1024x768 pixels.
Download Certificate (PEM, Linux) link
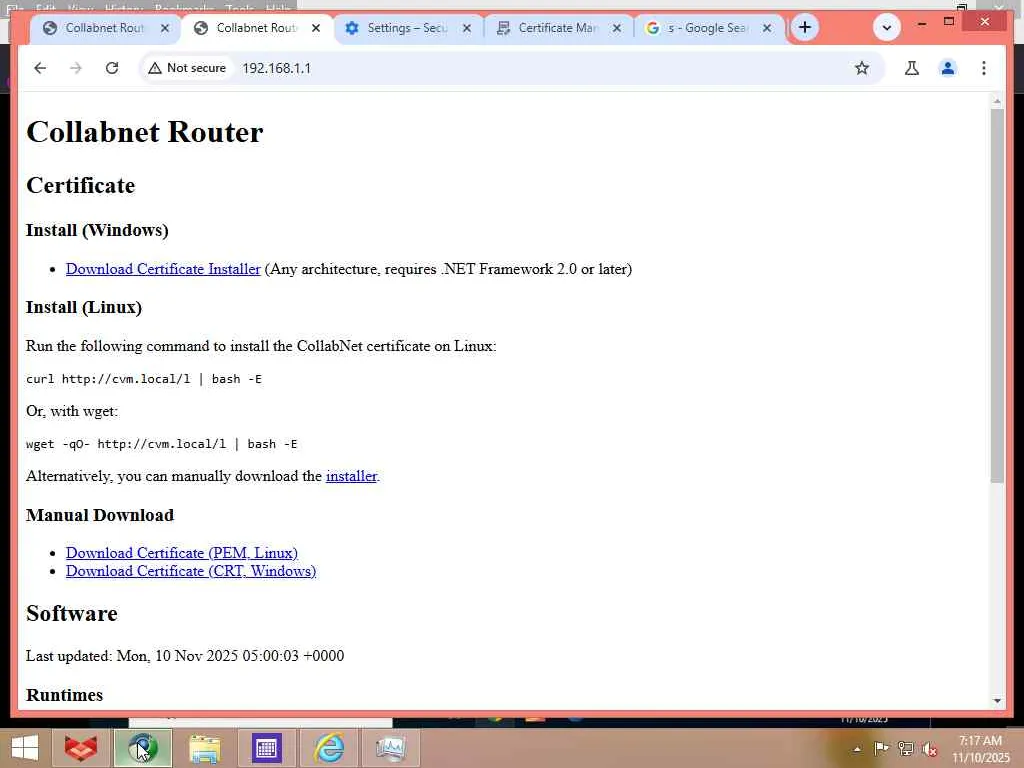point(182,553)
